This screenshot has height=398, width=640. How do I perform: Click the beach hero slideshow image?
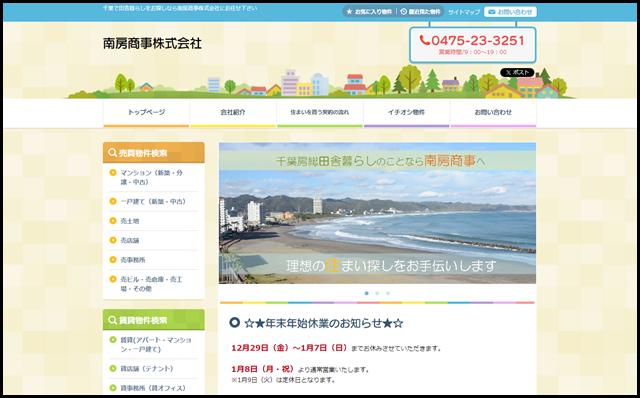(x=377, y=213)
